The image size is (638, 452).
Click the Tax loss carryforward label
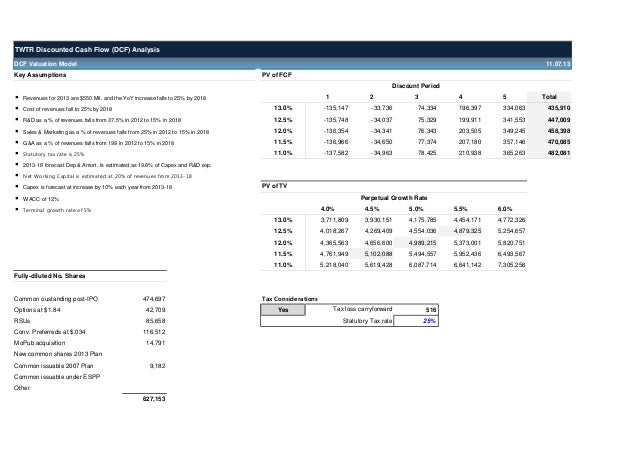point(362,309)
